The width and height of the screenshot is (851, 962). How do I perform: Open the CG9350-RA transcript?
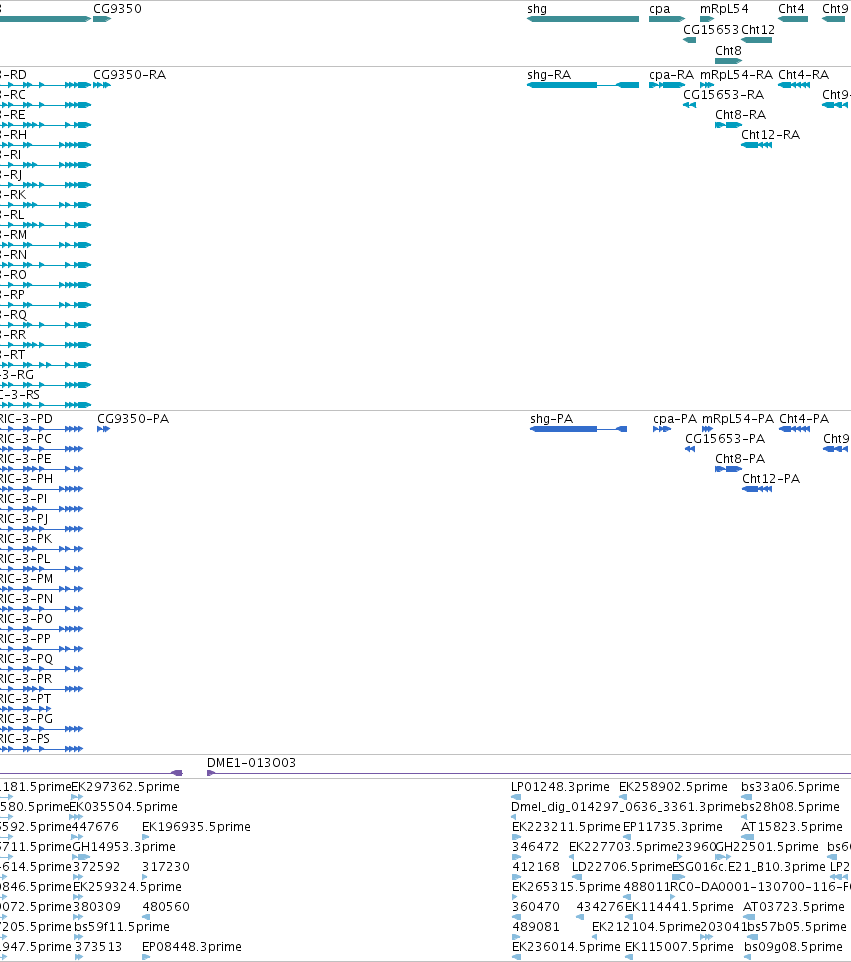[x=129, y=74]
